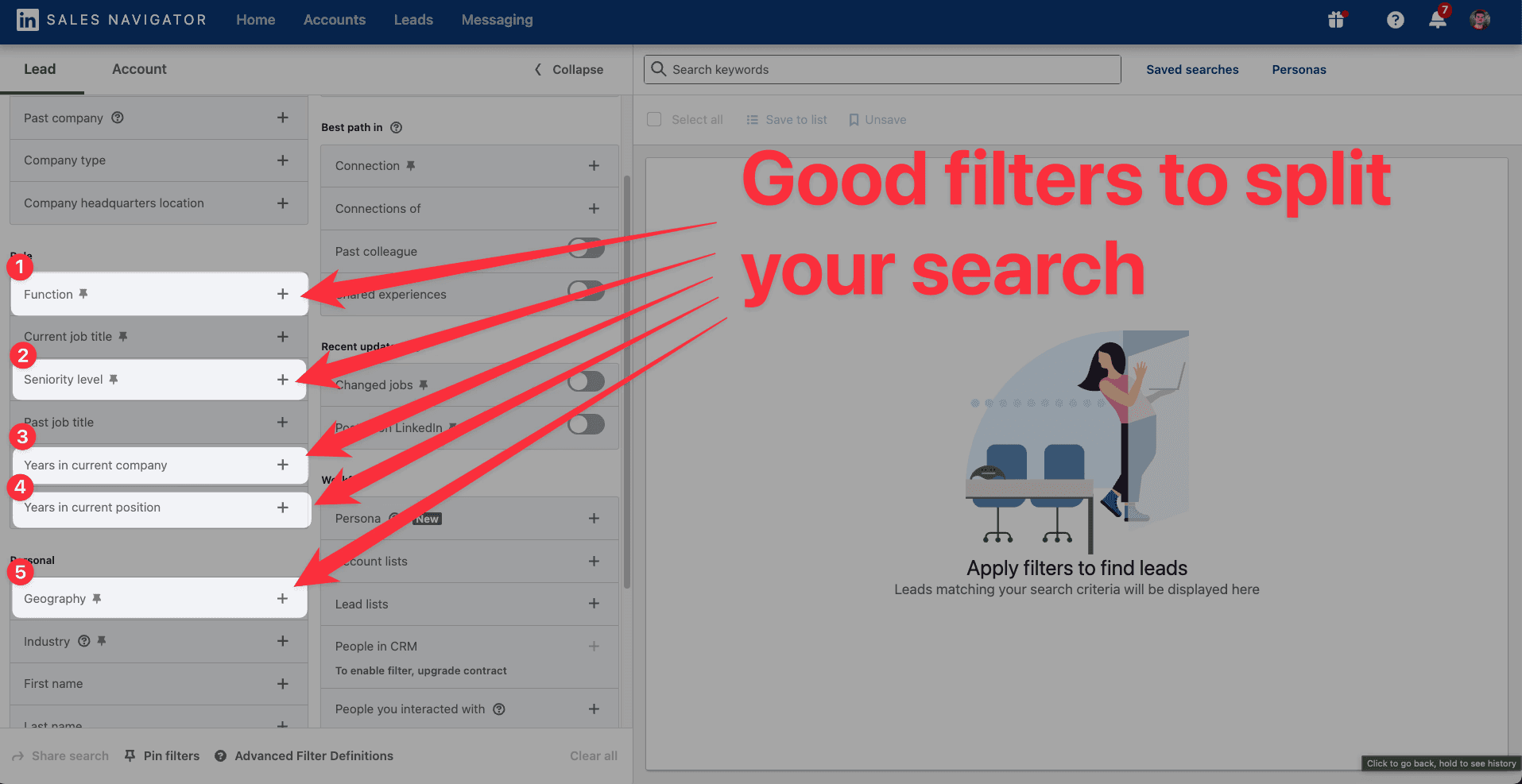Open the Leads menu in the header
The image size is (1522, 784).
point(413,20)
